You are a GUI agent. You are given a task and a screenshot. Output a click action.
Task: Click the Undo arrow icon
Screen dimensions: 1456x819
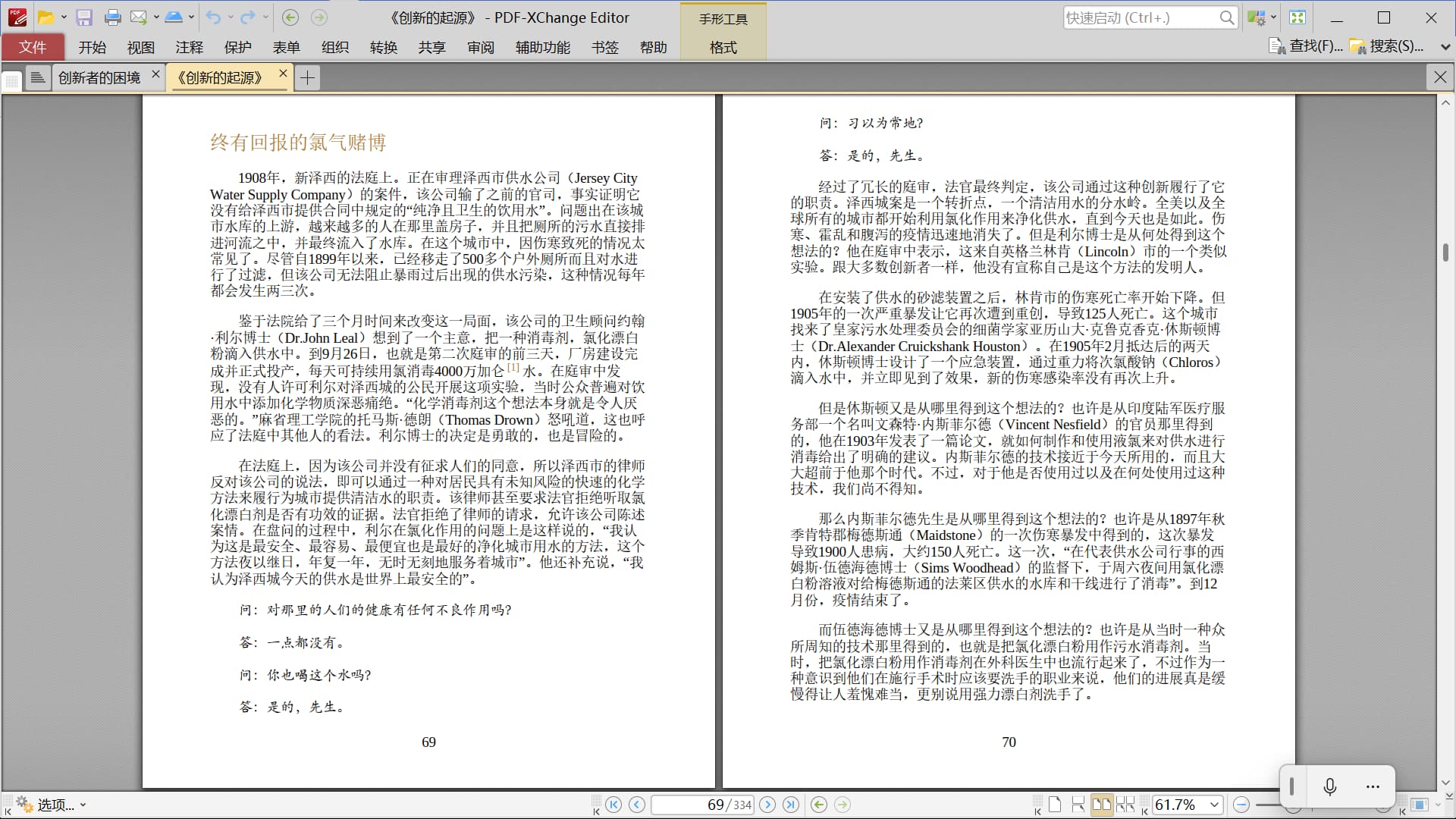(x=213, y=17)
